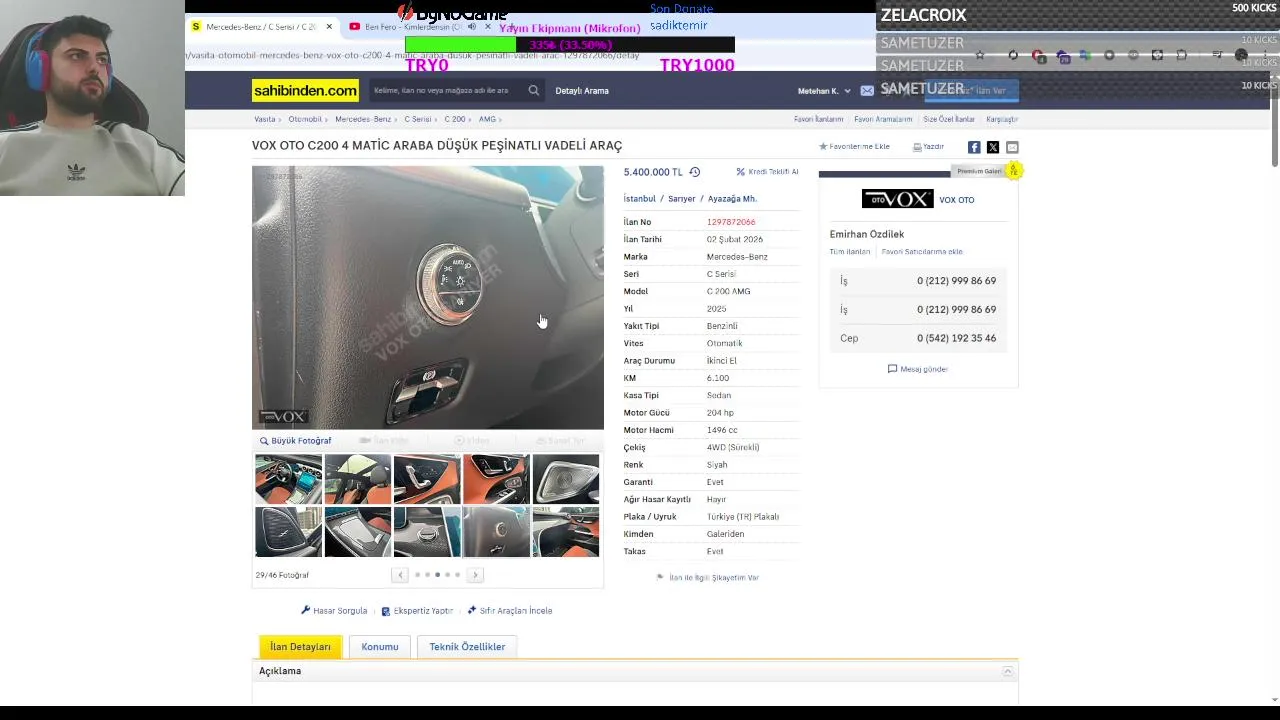Click Mesaj gönder speech bubble link
Screen dimensions: 1280x720
click(918, 369)
